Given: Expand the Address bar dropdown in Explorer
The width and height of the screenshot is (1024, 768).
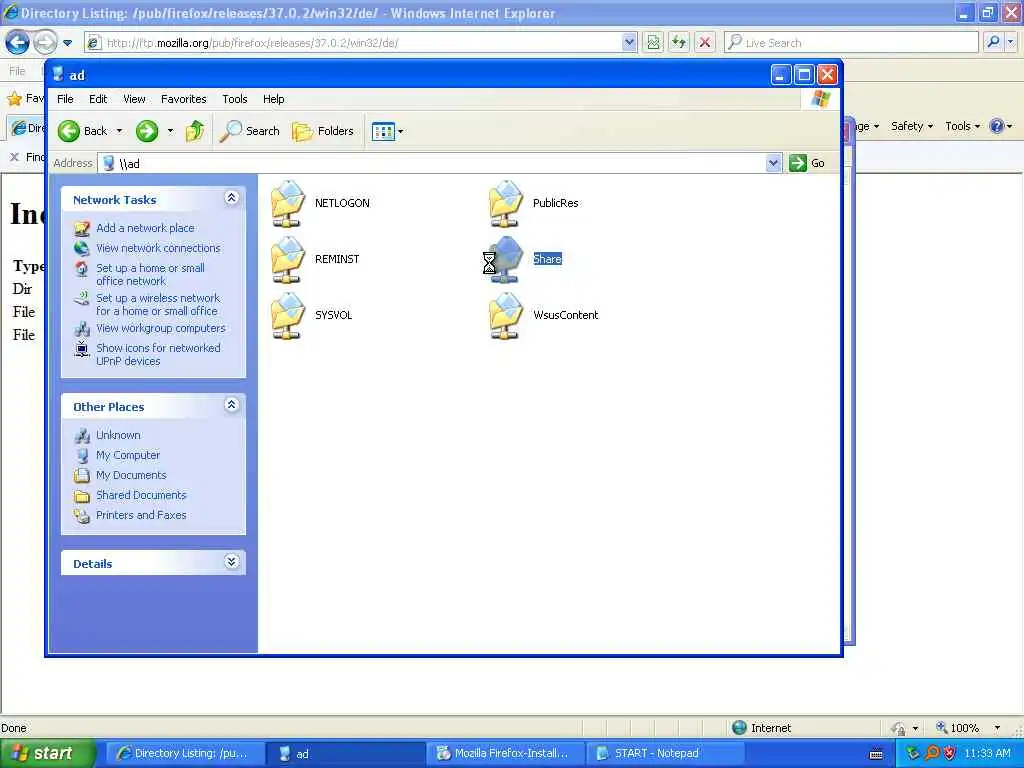Looking at the screenshot, I should click(773, 163).
